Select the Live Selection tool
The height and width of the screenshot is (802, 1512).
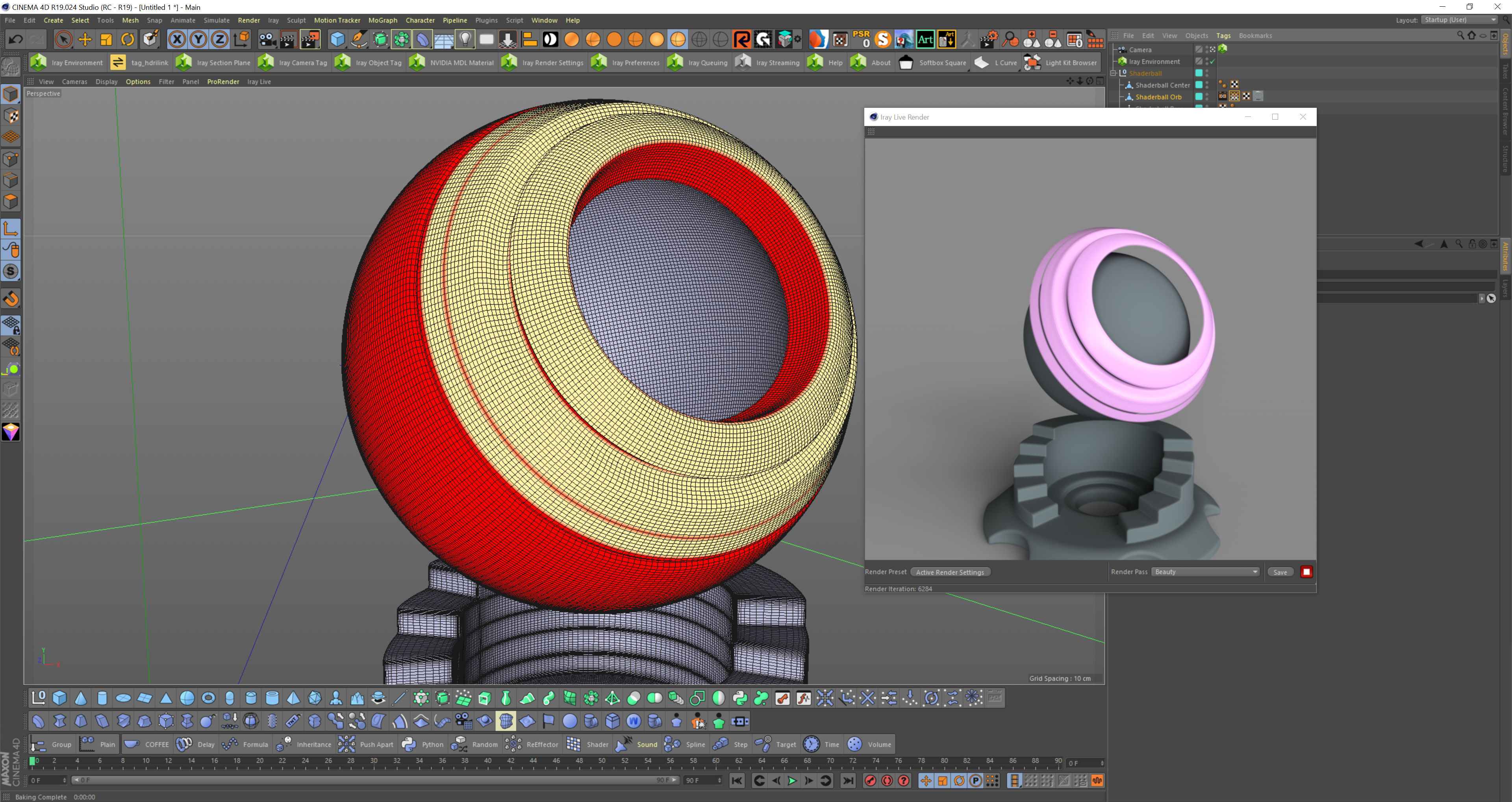[63, 39]
